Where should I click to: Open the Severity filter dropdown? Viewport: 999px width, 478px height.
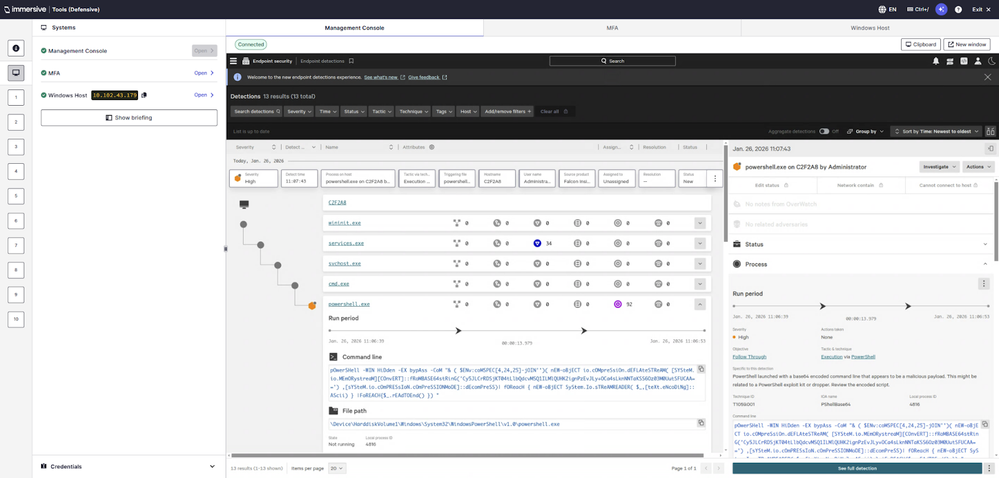[x=299, y=111]
